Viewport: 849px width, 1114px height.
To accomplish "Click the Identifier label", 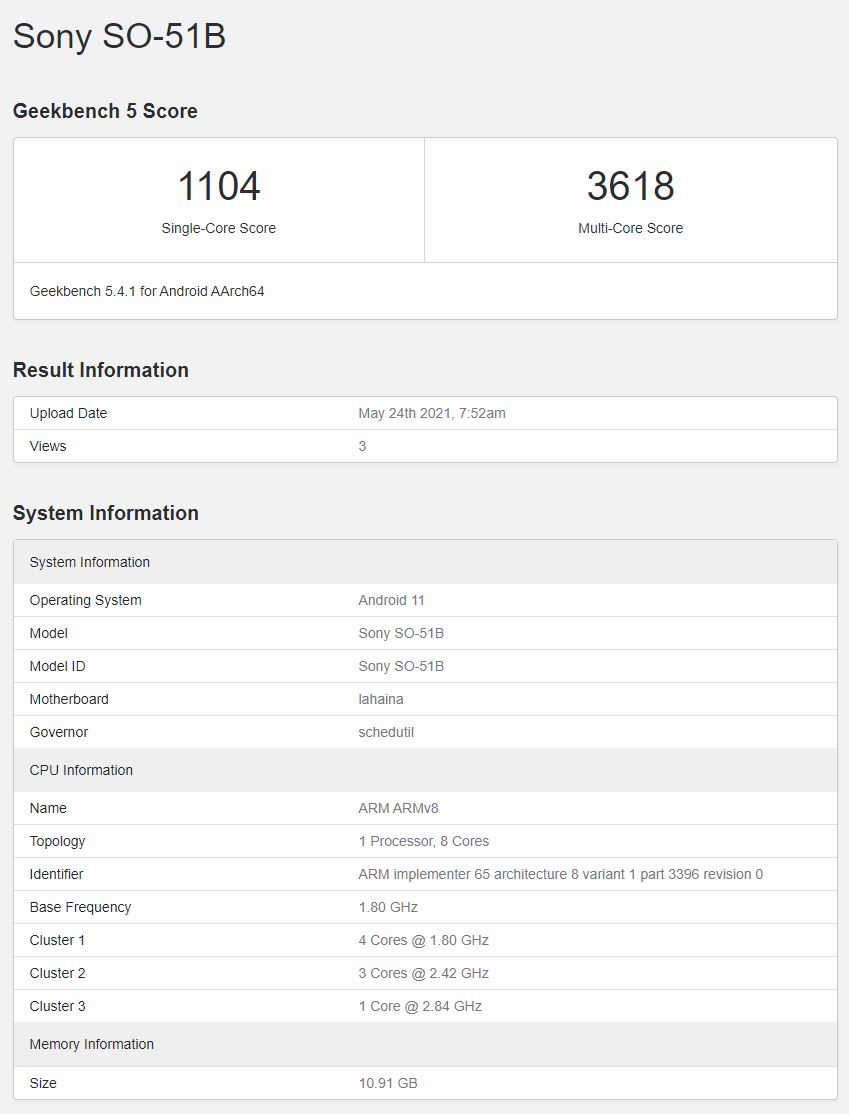I will tap(56, 875).
